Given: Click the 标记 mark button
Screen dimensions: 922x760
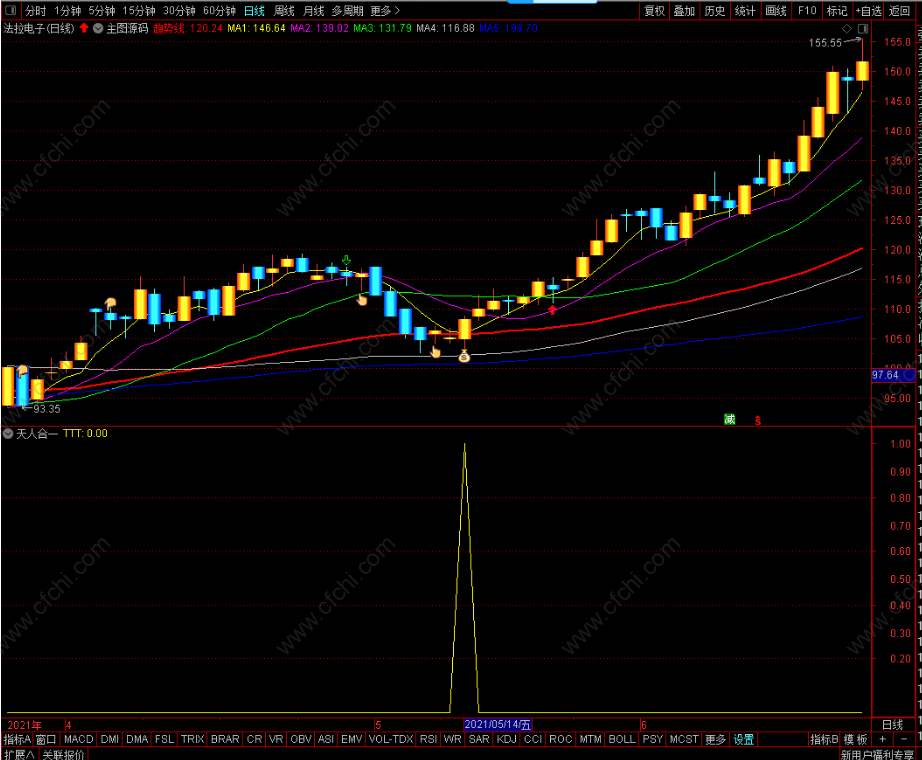Looking at the screenshot, I should (837, 11).
